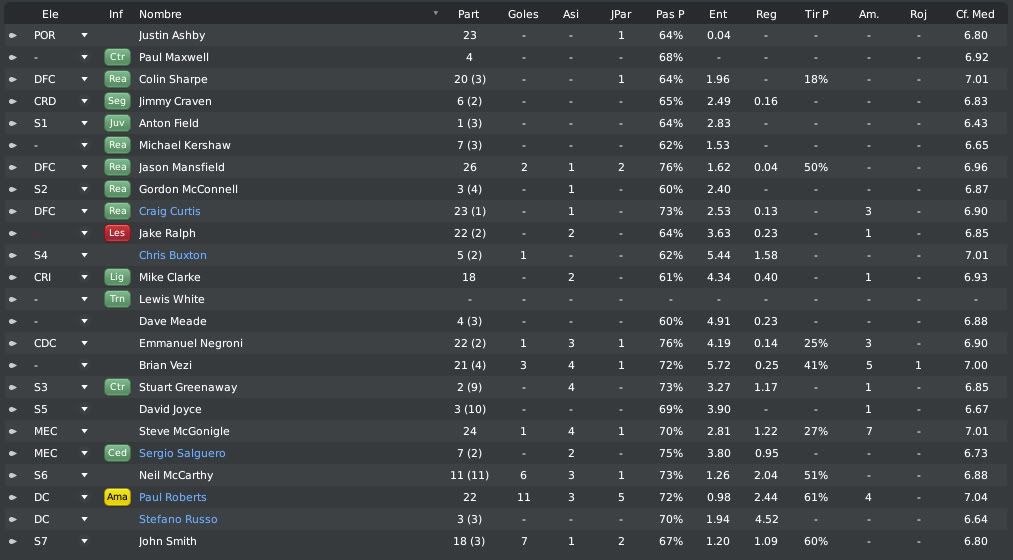Select the Brian Vezi player row
1013x560 pixels.
506,365
